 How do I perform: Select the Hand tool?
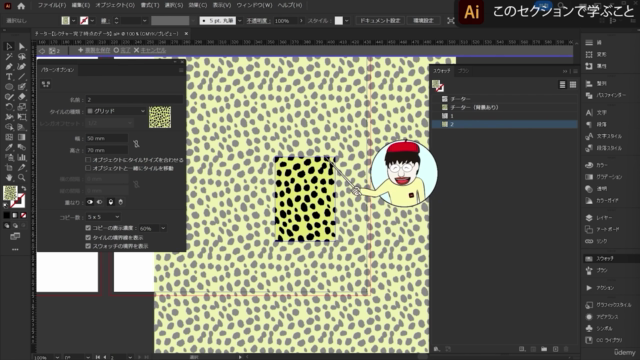tap(9, 178)
